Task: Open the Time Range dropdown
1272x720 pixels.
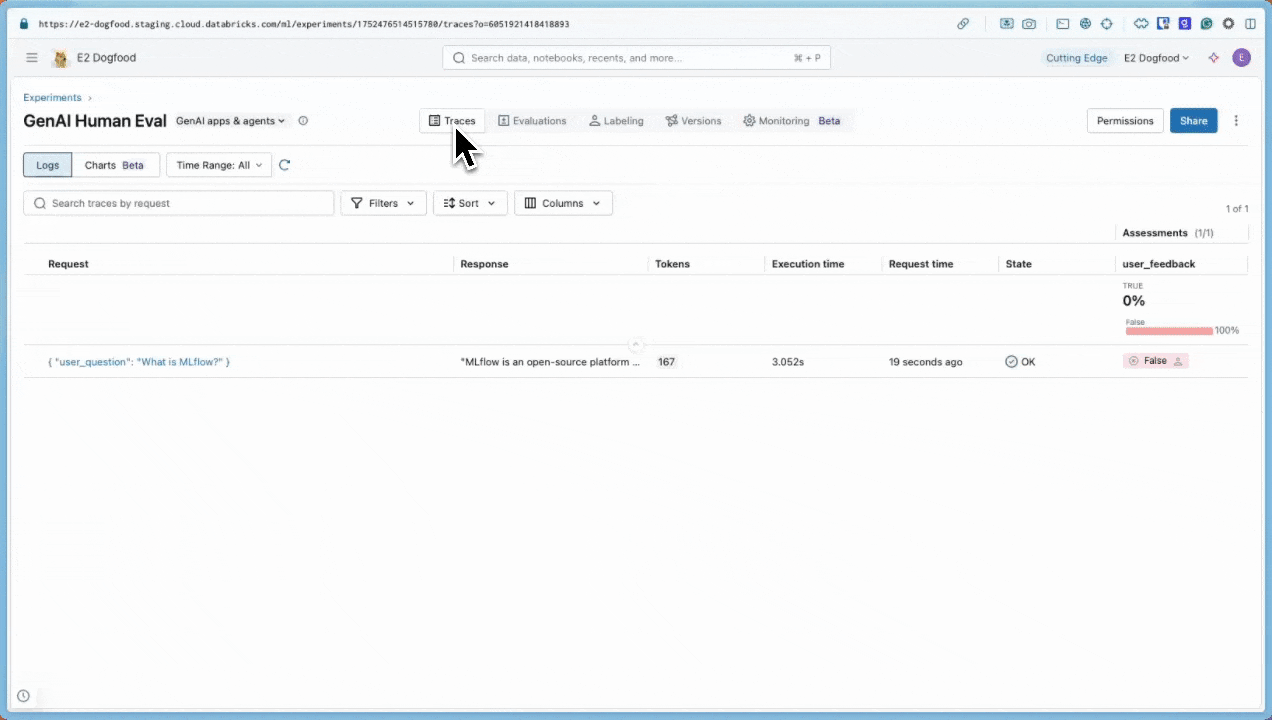Action: (x=219, y=165)
